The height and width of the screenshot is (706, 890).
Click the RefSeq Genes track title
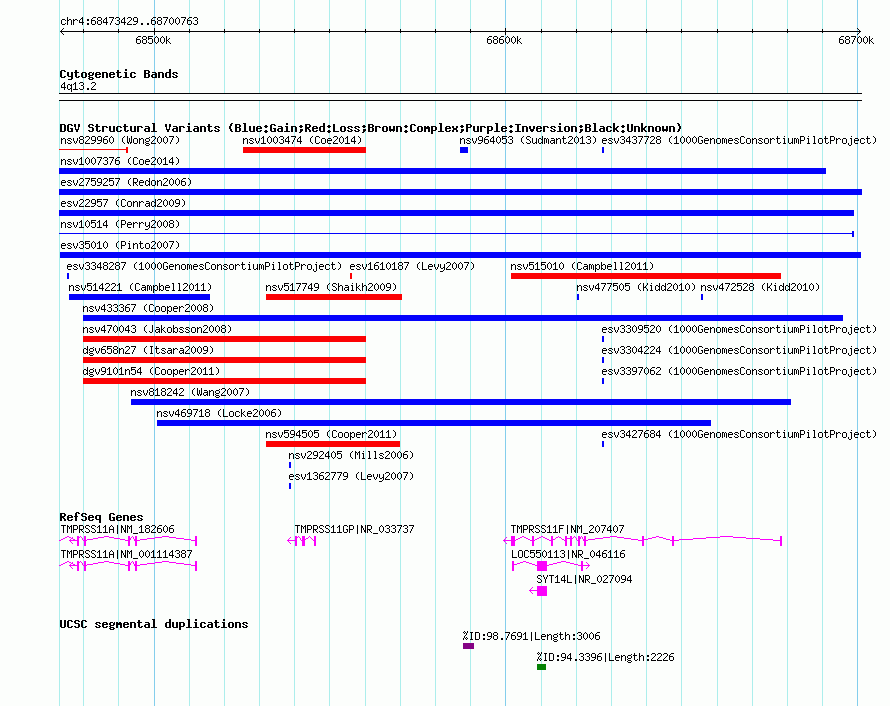101,517
